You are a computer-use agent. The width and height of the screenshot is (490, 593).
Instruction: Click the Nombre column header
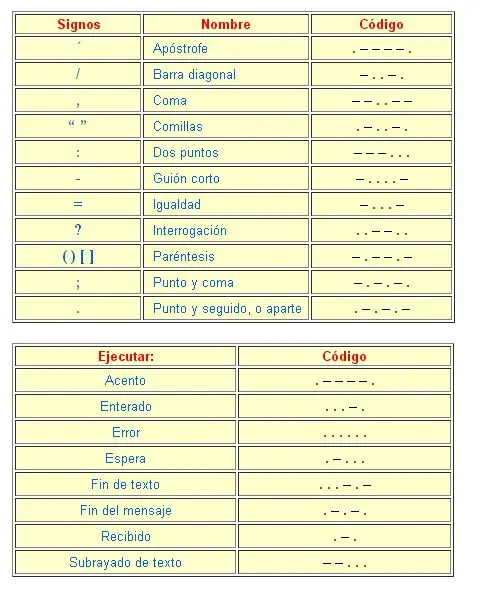tap(226, 24)
